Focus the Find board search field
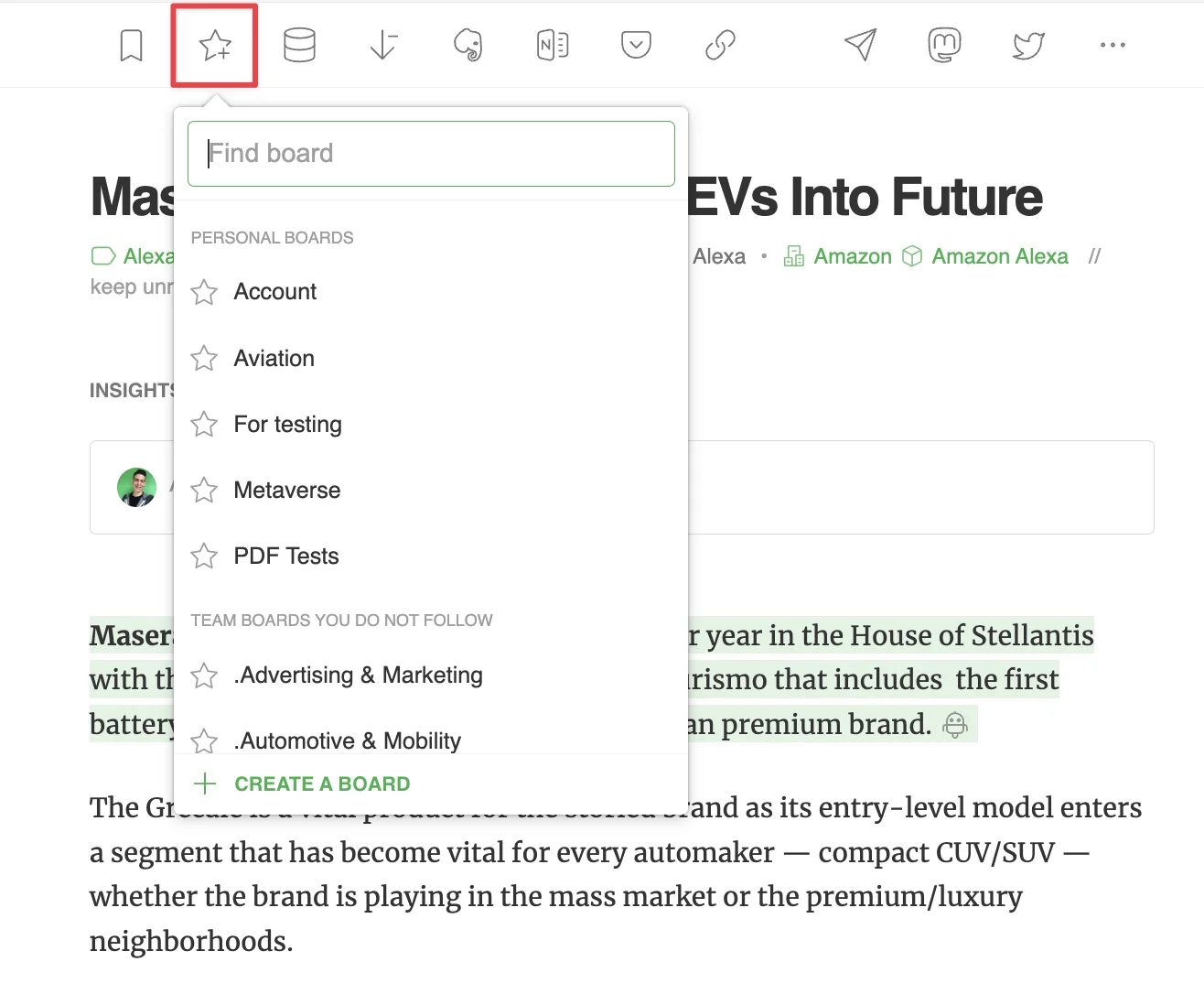1204x994 pixels. point(431,154)
